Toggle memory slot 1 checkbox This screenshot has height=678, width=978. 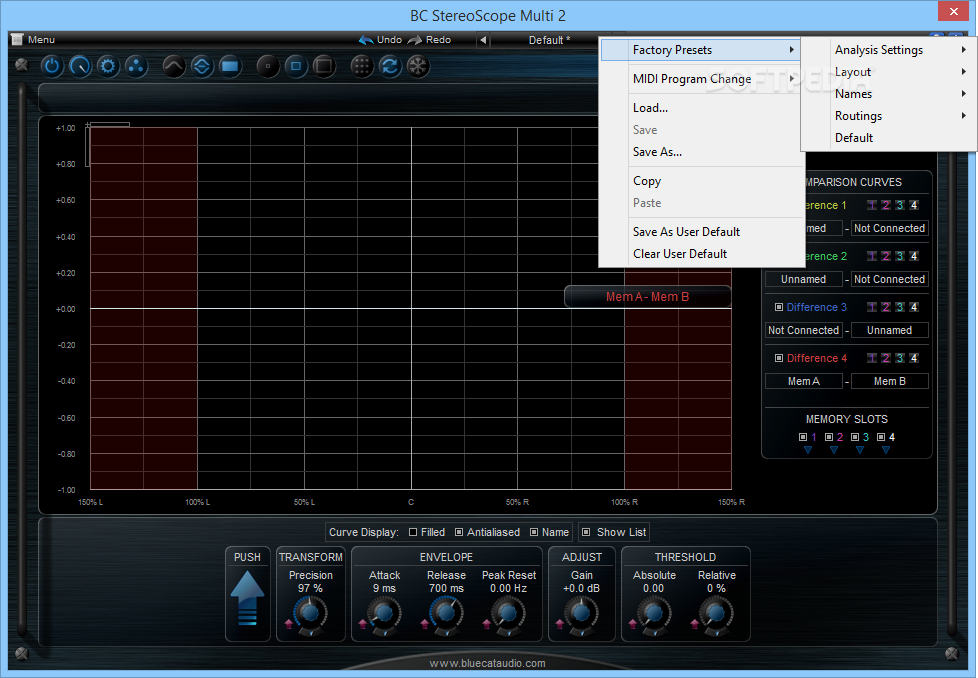coord(803,437)
